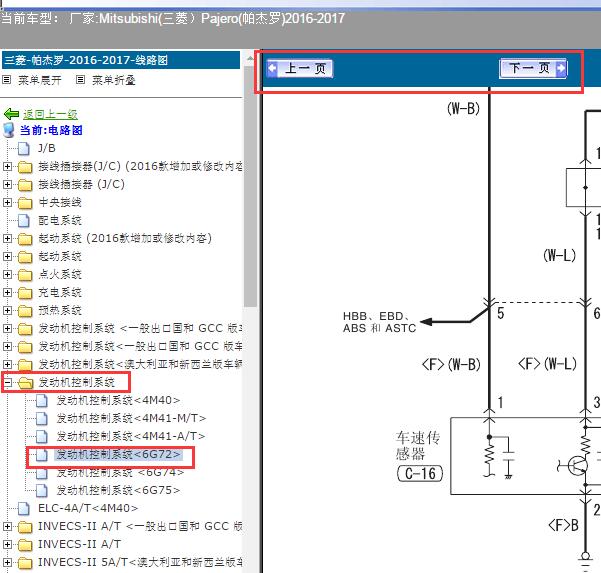The height and width of the screenshot is (573, 601).
Task: Open 发动机控制系统<6G75> entry
Action: tap(118, 490)
